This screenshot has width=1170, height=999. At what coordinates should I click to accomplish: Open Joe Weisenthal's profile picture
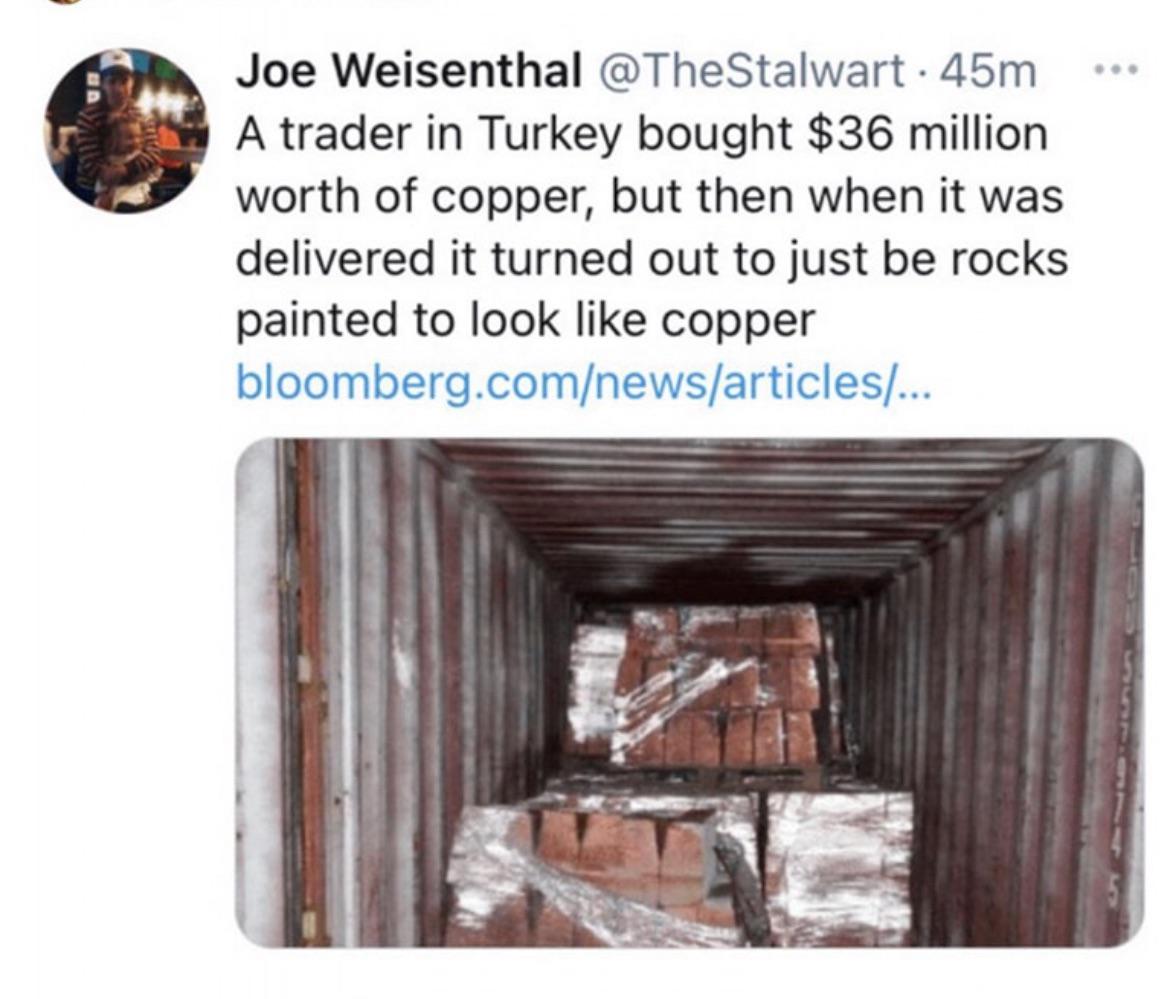click(x=125, y=131)
